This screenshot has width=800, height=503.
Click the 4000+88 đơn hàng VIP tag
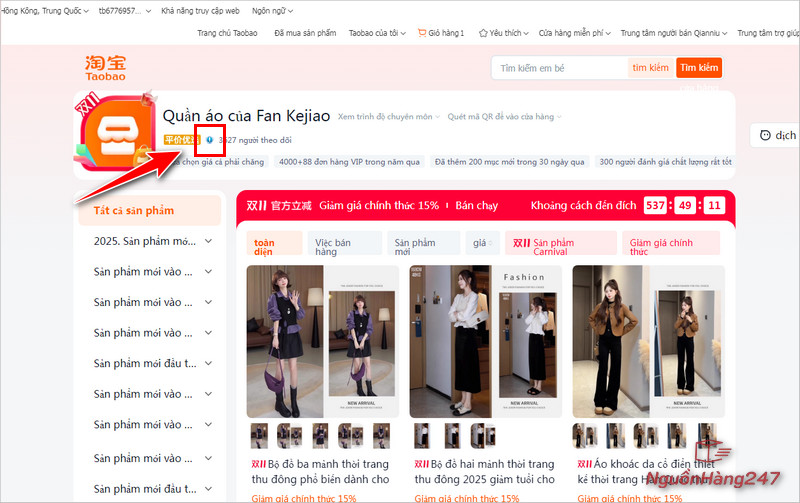pyautogui.click(x=349, y=162)
